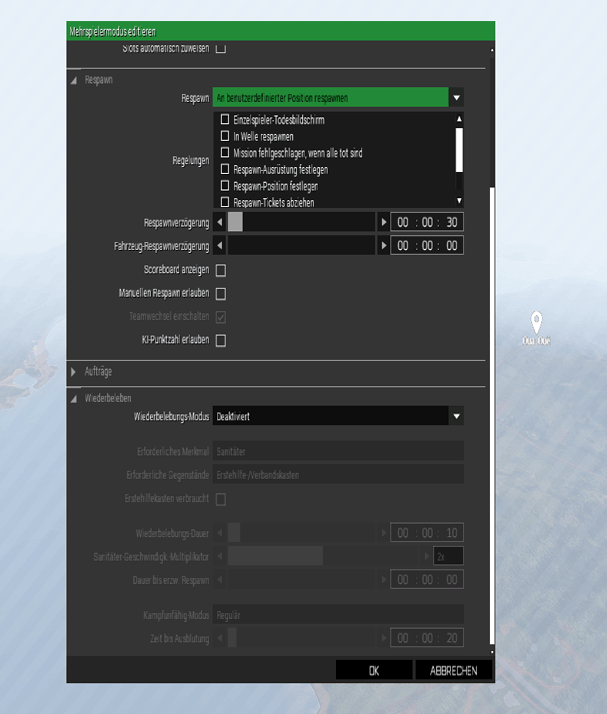607x714 pixels.
Task: Collapse the Respawn section
Action: pos(74,78)
